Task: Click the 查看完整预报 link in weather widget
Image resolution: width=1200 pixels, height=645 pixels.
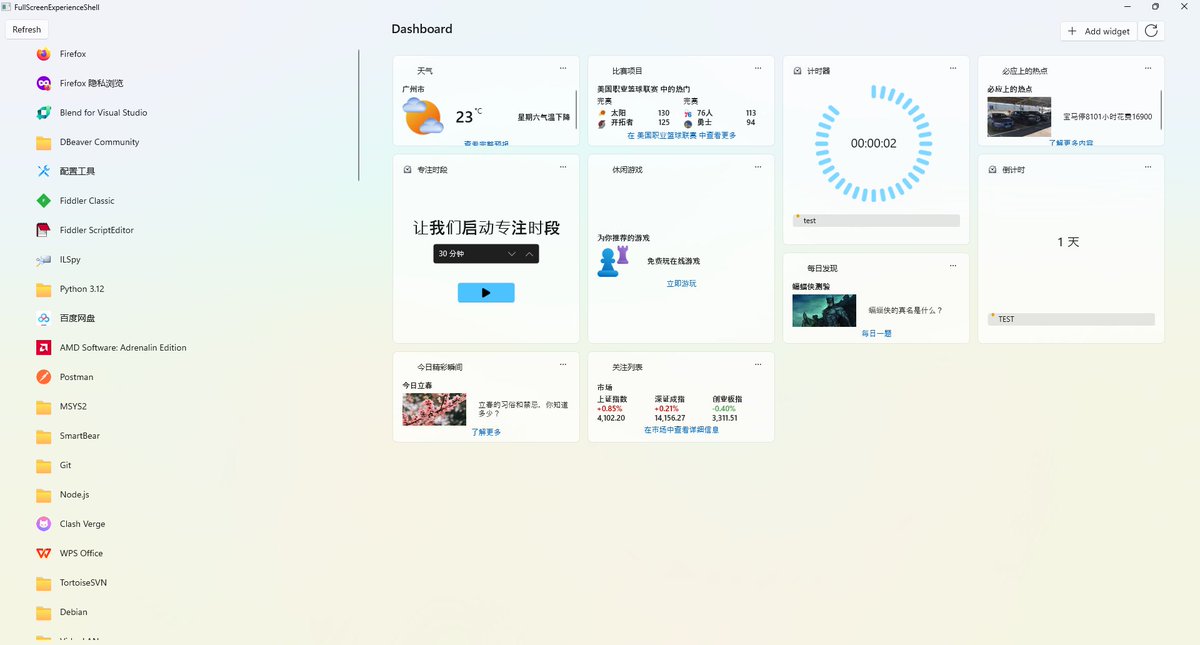Action: tap(486, 143)
